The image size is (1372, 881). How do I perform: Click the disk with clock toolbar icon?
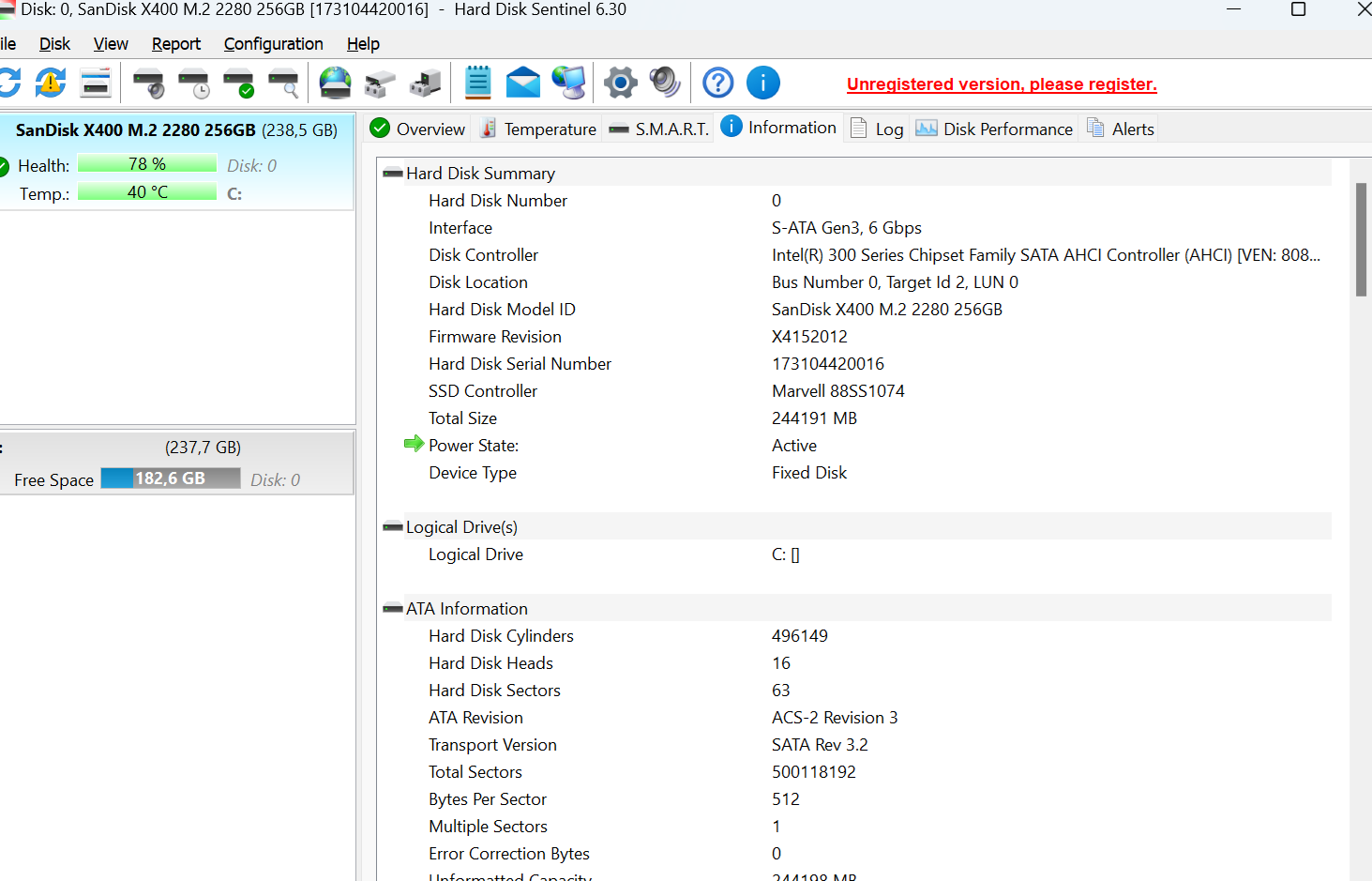tap(194, 84)
